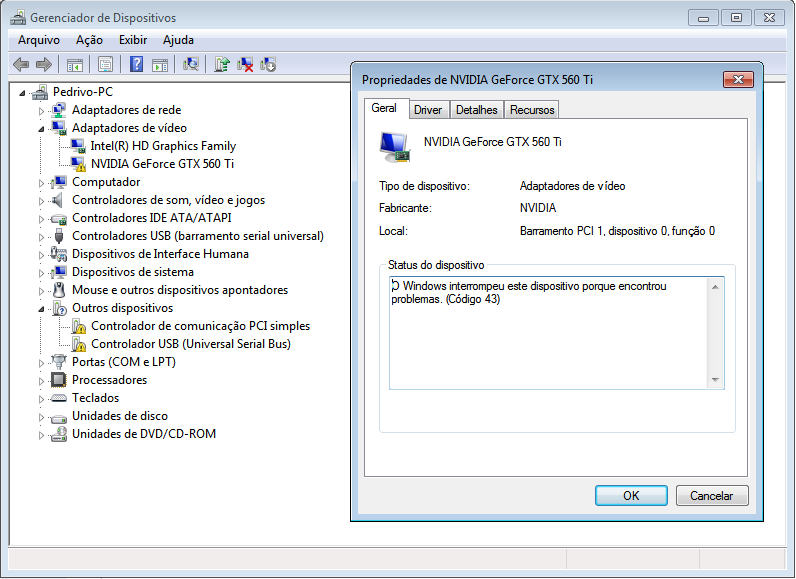Open the Ajuda menu
Viewport: 796px width, 579px height.
[178, 40]
